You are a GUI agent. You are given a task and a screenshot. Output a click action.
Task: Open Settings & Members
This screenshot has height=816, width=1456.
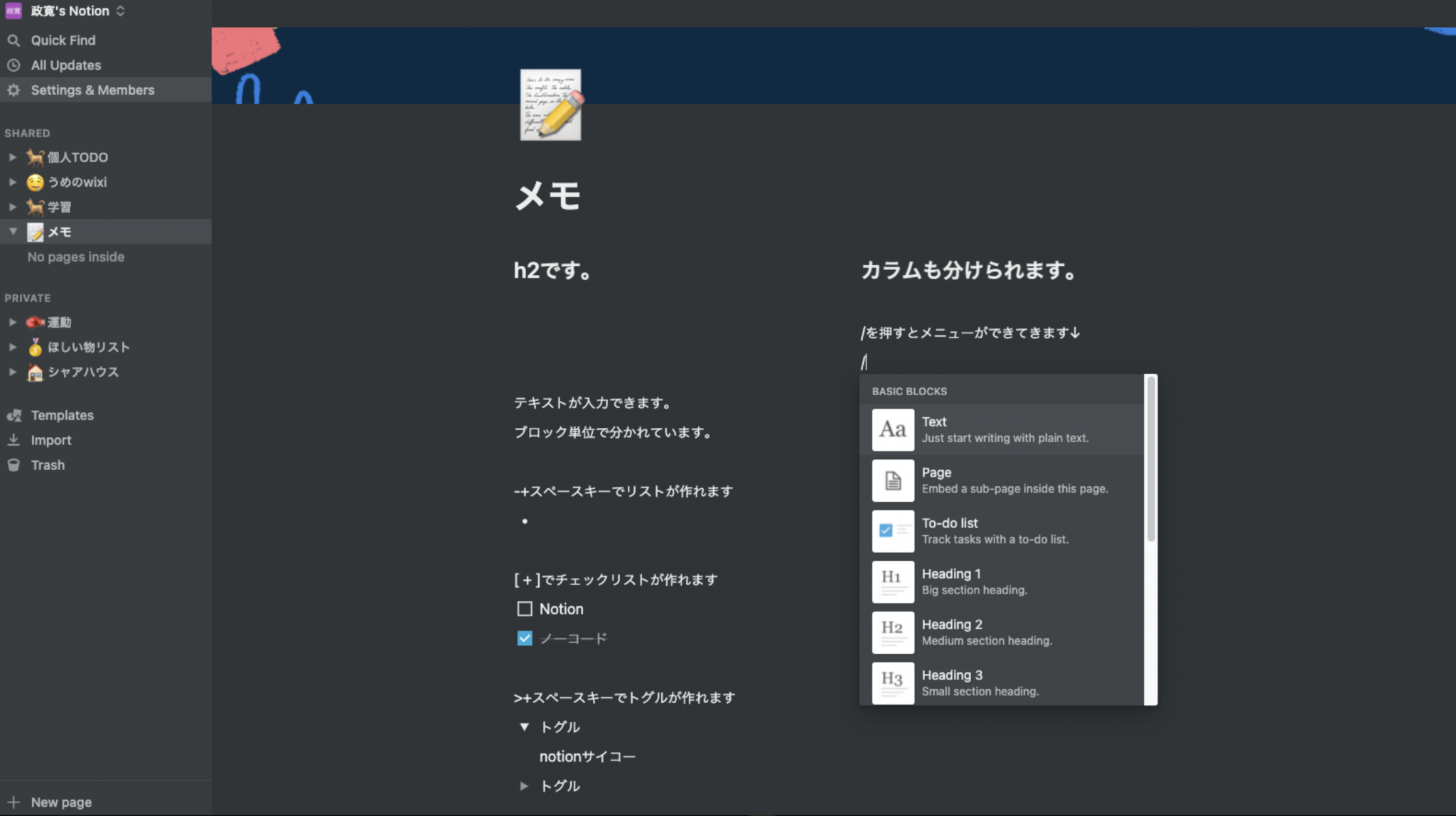click(92, 90)
